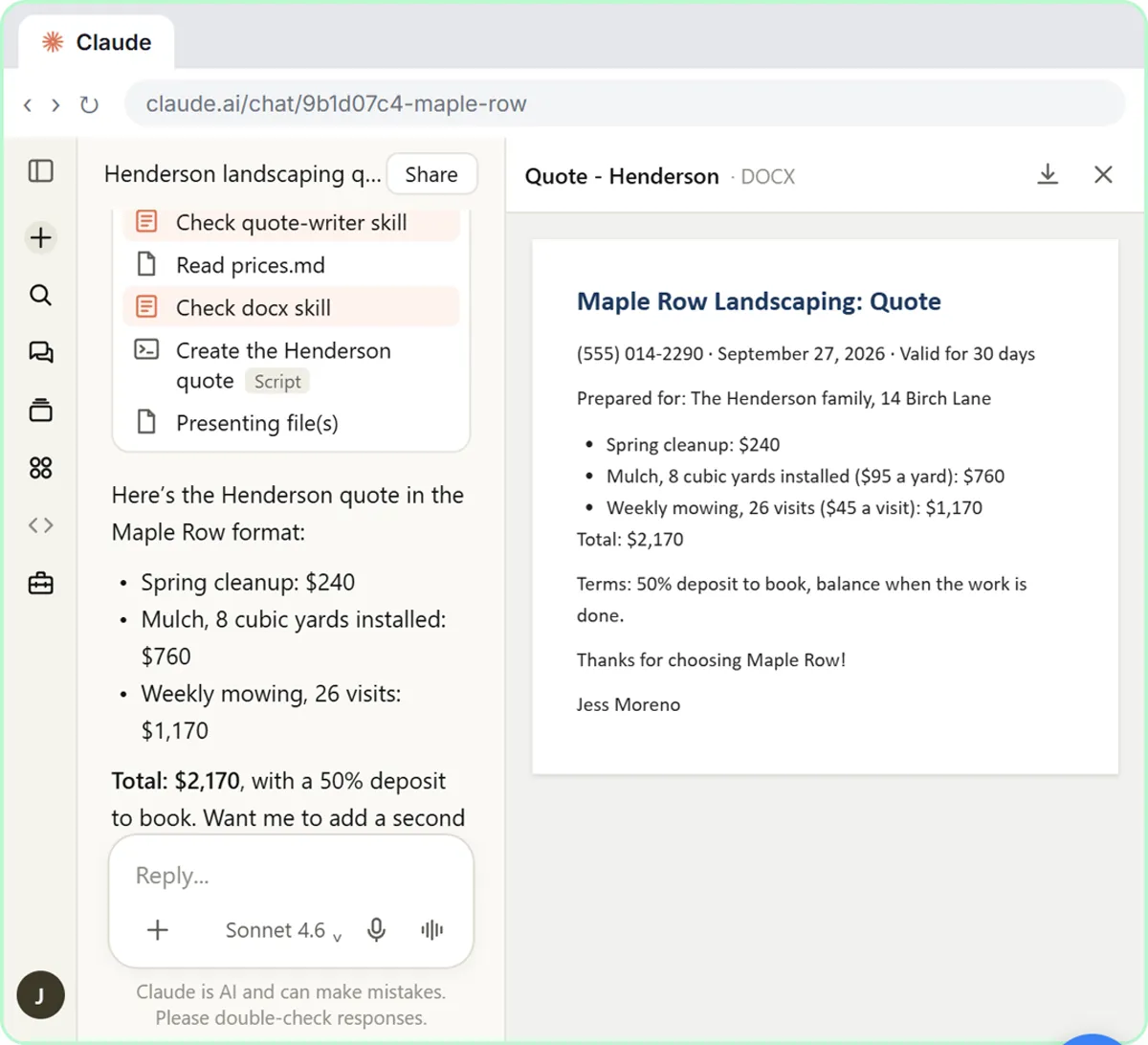Open the projects stack icon in sidebar
The image size is (1148, 1045).
click(x=41, y=411)
